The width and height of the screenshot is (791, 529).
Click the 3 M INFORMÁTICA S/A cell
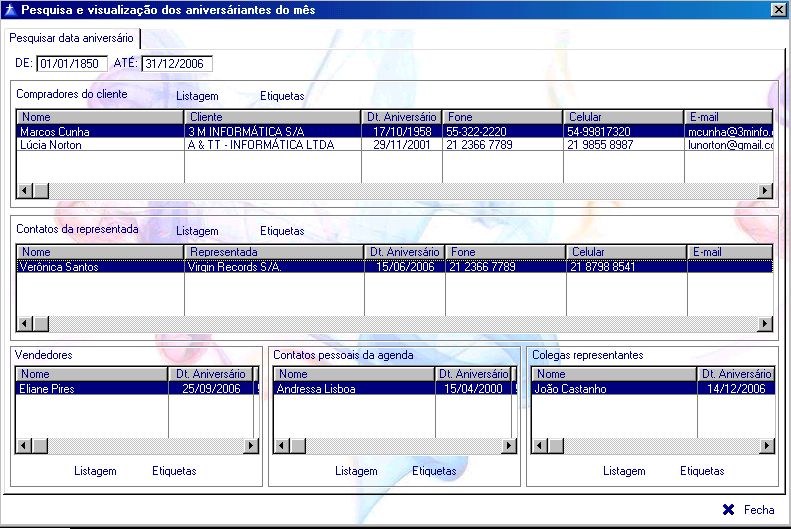click(x=272, y=132)
